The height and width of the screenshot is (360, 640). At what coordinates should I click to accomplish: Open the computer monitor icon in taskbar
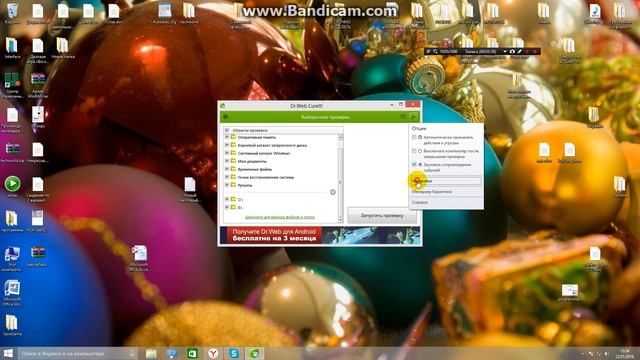pyautogui.click(x=172, y=353)
